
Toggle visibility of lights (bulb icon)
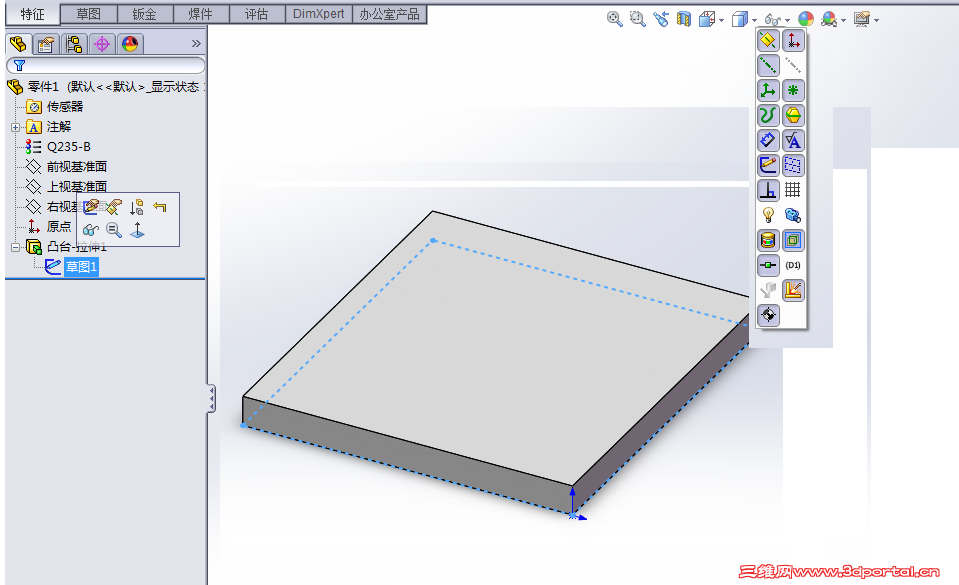pyautogui.click(x=768, y=215)
